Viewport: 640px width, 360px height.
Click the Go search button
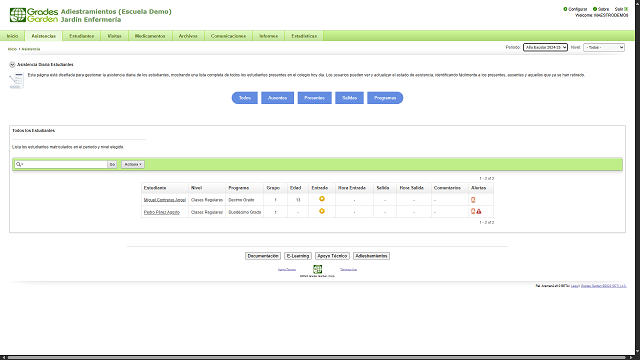coord(112,164)
